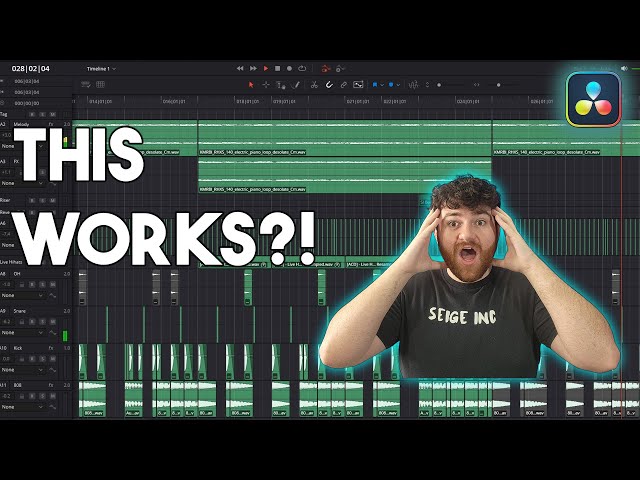Click the fx label on the Kick track
Viewport: 640px width, 480px height.
pos(51,348)
